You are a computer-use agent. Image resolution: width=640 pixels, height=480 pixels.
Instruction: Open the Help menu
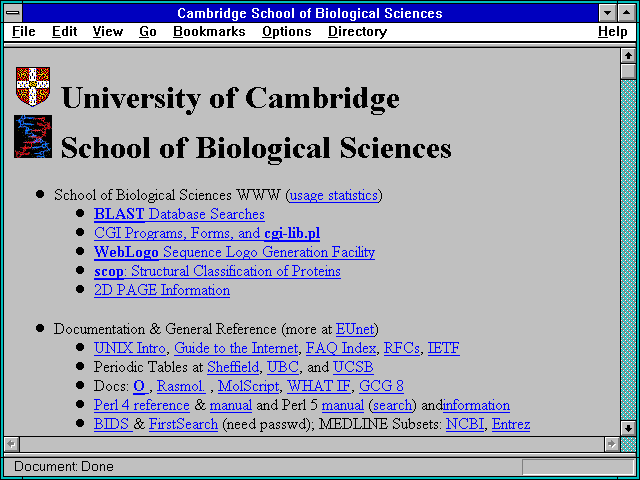613,31
